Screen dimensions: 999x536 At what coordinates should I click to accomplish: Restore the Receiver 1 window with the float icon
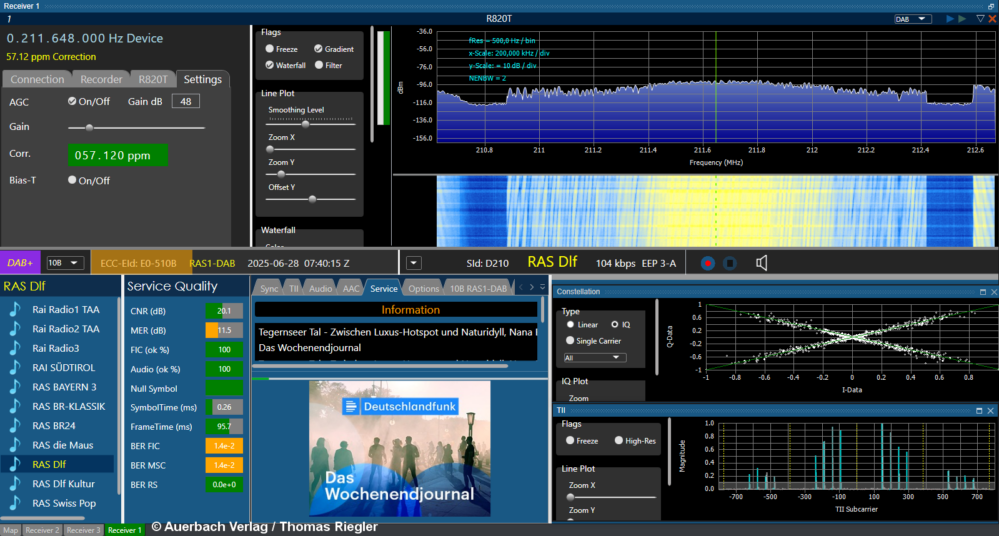991,6
